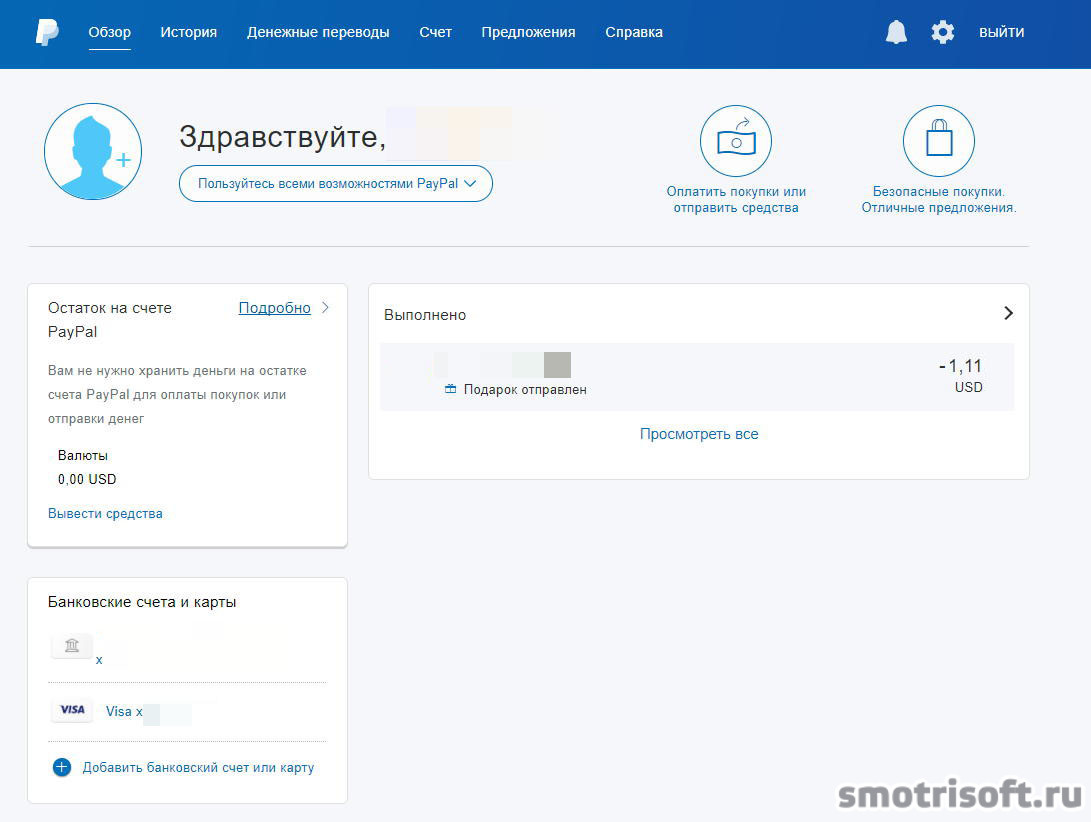Click the gift icon beside Подарок отправлен
This screenshot has width=1091, height=822.
coord(451,389)
